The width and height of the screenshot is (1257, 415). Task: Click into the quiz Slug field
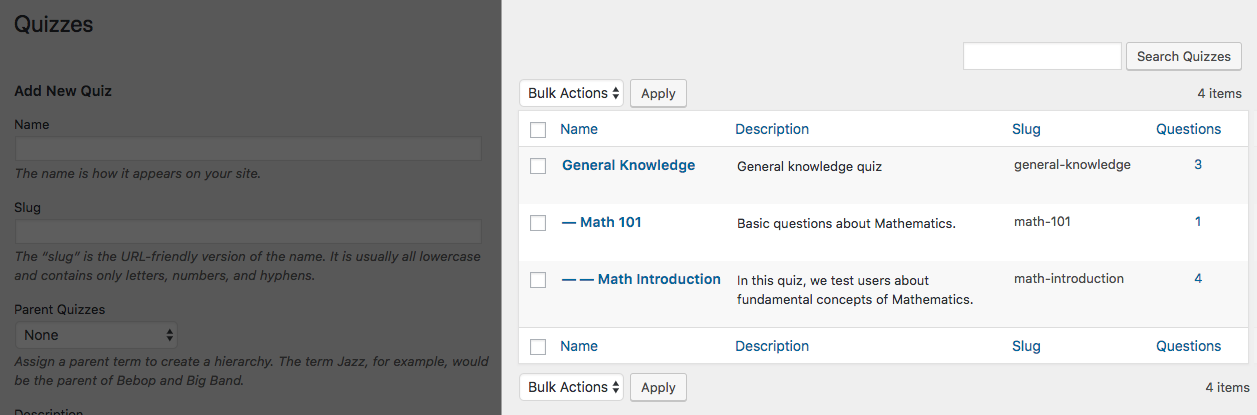(248, 232)
